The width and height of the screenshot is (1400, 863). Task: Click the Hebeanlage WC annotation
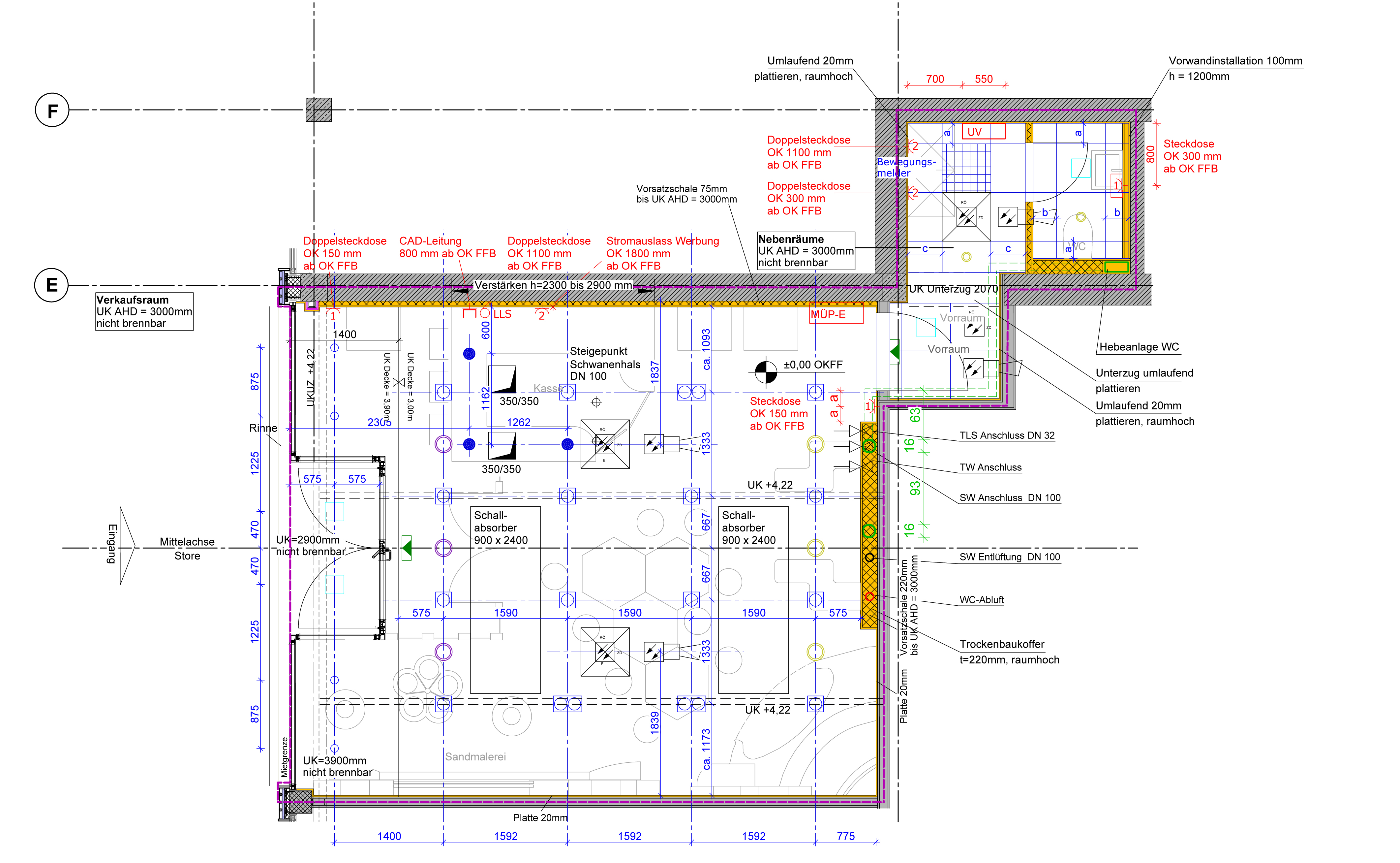[1139, 347]
